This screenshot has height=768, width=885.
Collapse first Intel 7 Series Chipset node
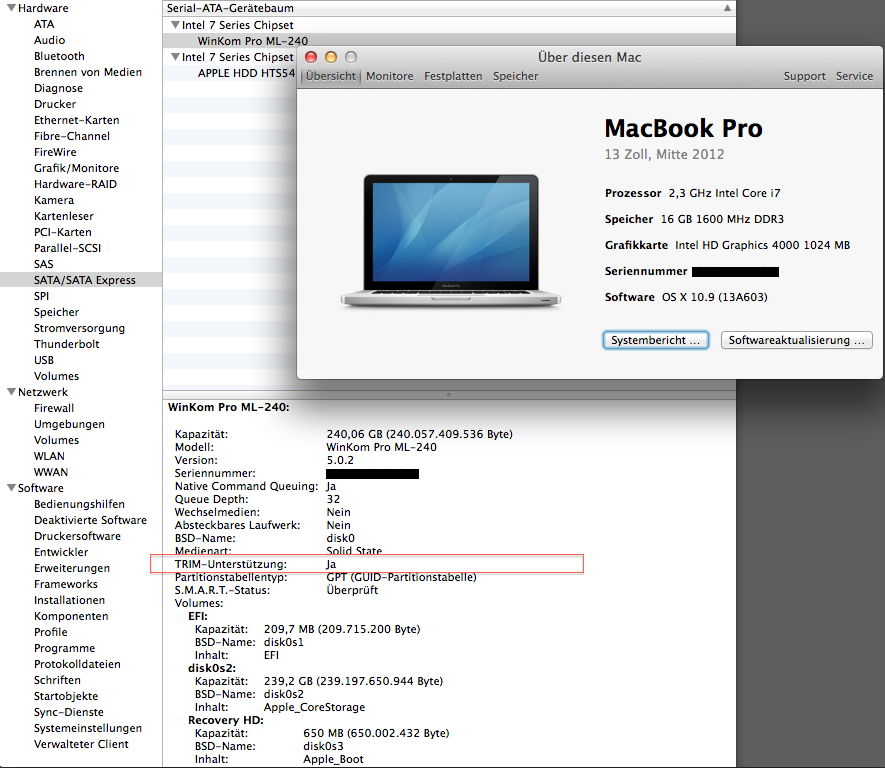pyautogui.click(x=175, y=25)
